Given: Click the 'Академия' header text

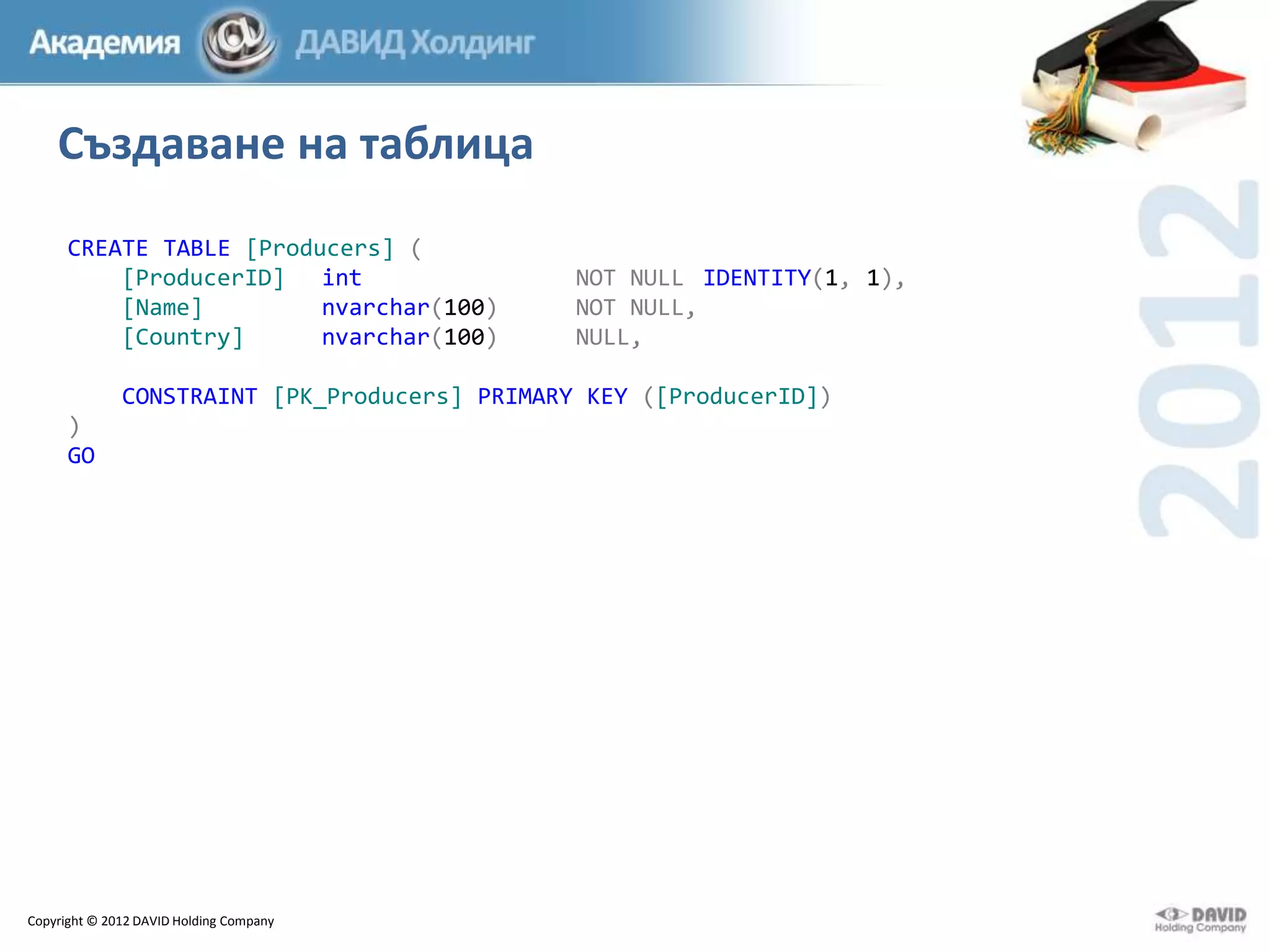Looking at the screenshot, I should coord(105,43).
